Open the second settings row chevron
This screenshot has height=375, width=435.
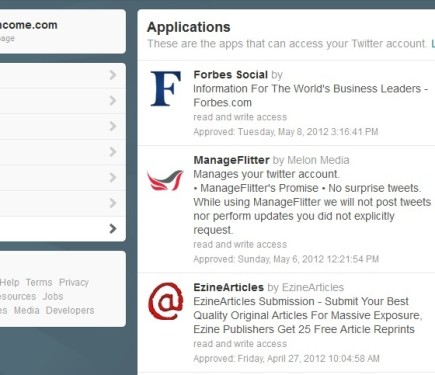click(x=113, y=101)
